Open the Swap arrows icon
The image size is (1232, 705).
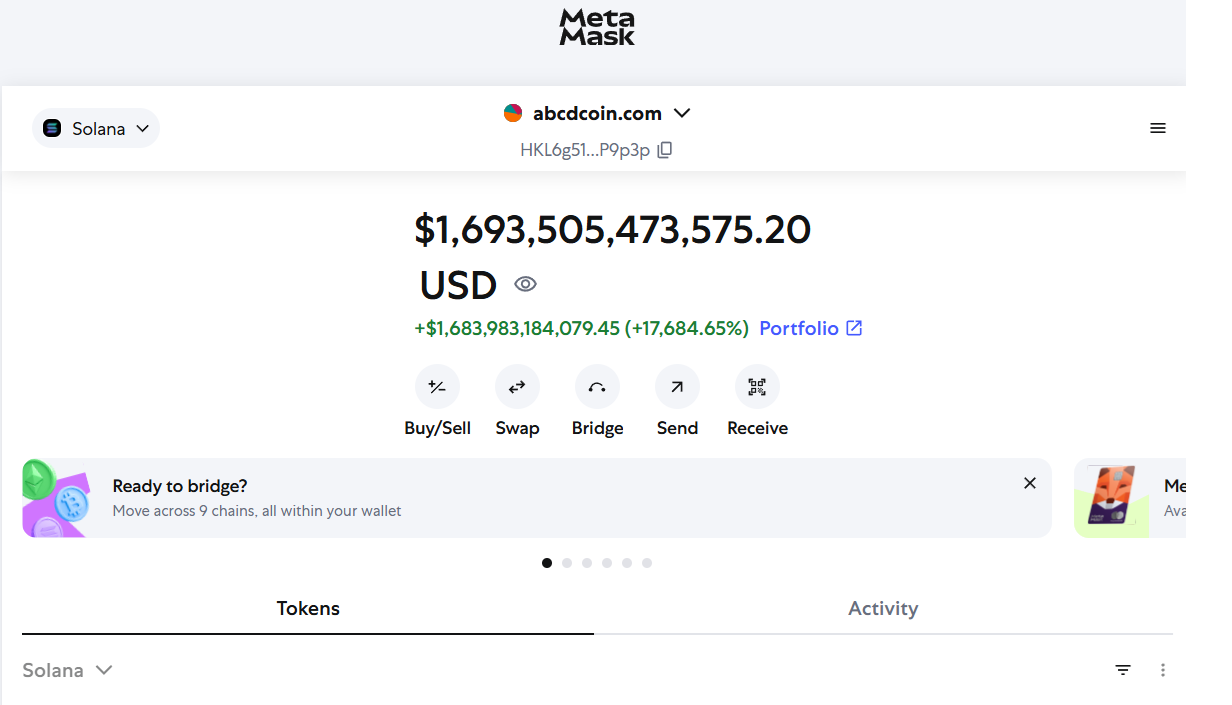(x=517, y=387)
